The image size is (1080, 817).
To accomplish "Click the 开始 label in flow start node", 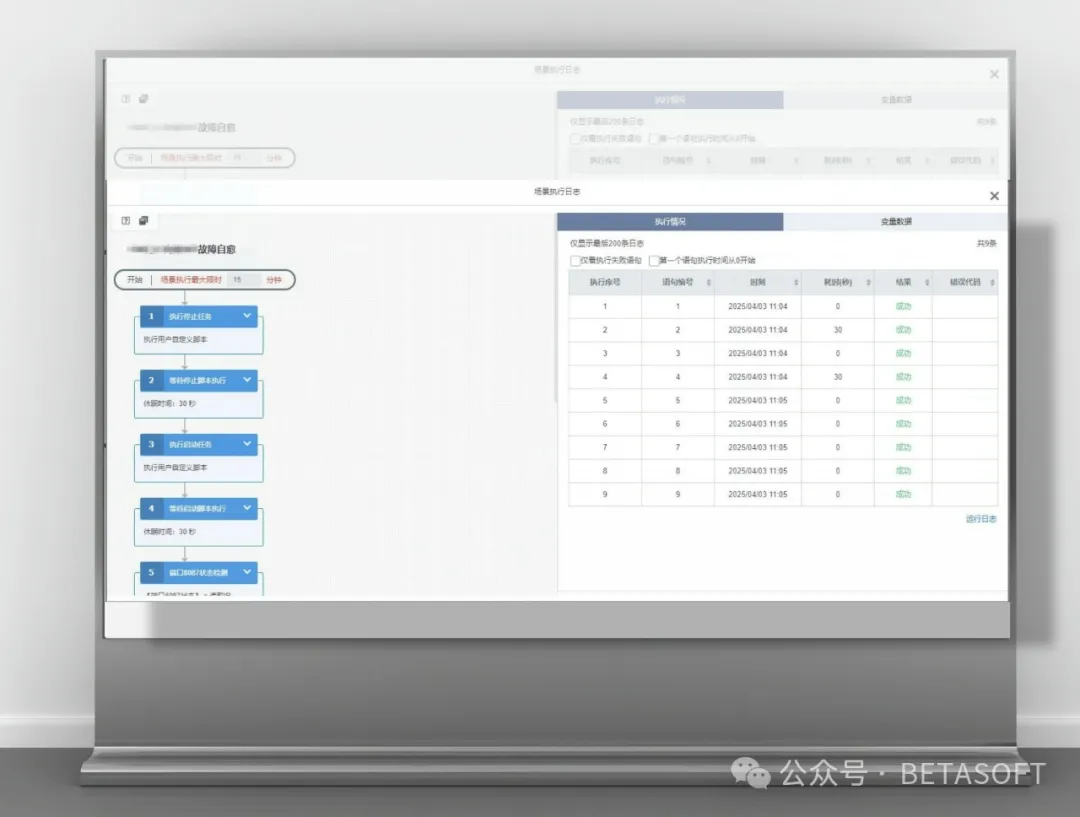I will [x=134, y=280].
